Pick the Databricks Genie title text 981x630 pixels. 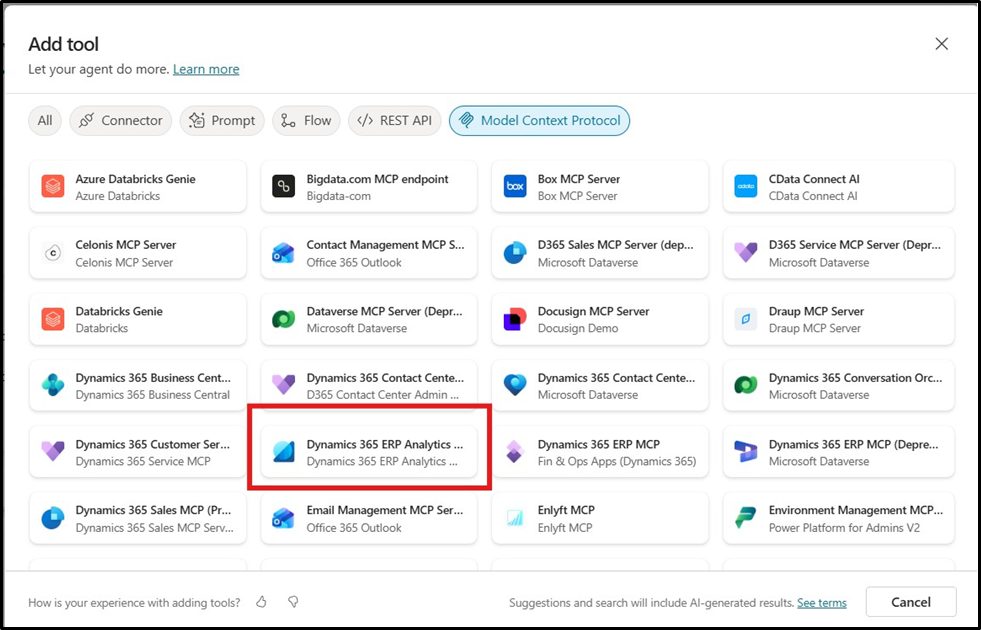coord(119,311)
